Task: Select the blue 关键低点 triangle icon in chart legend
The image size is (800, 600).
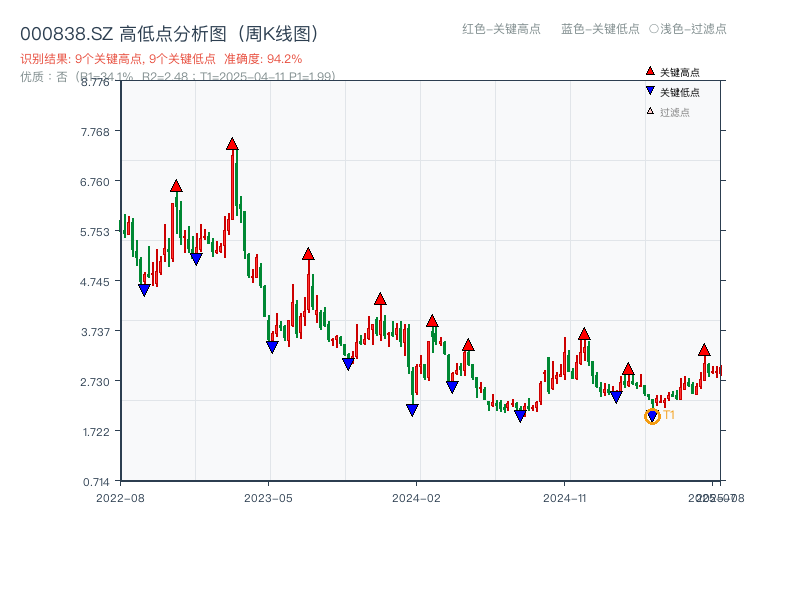Action: click(x=649, y=89)
